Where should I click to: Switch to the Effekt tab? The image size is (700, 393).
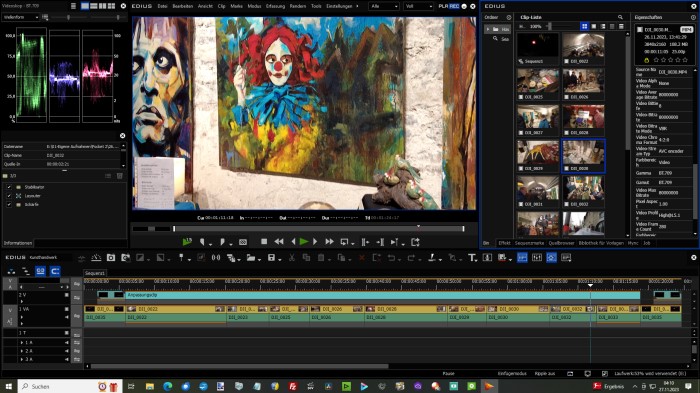[x=504, y=243]
